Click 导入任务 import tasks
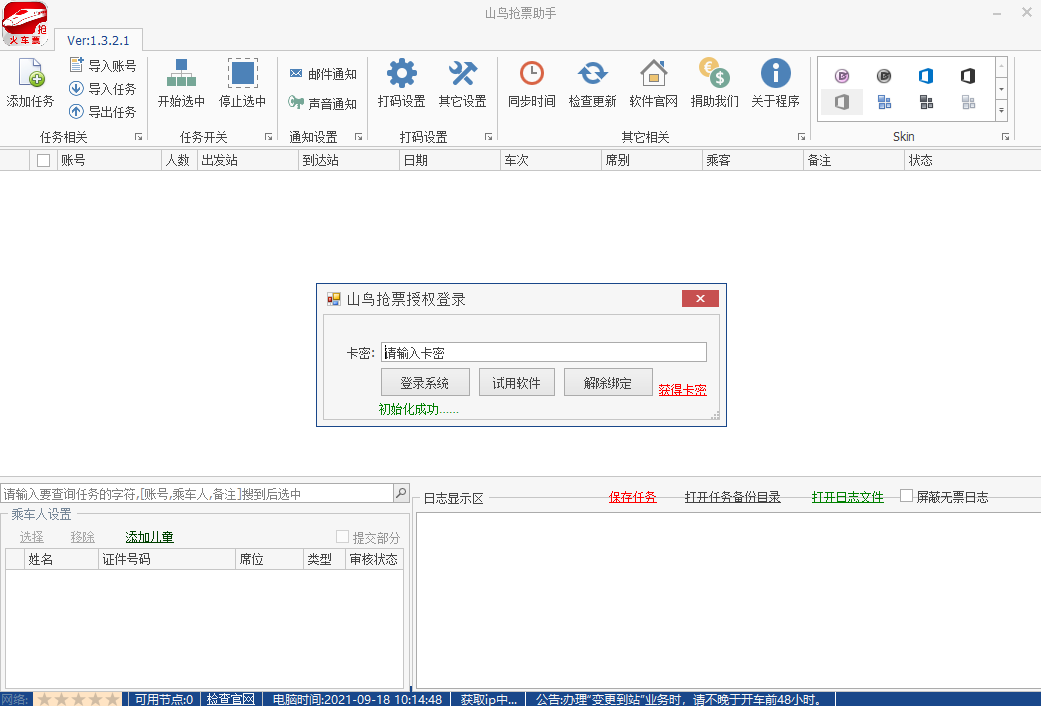 [x=103, y=88]
